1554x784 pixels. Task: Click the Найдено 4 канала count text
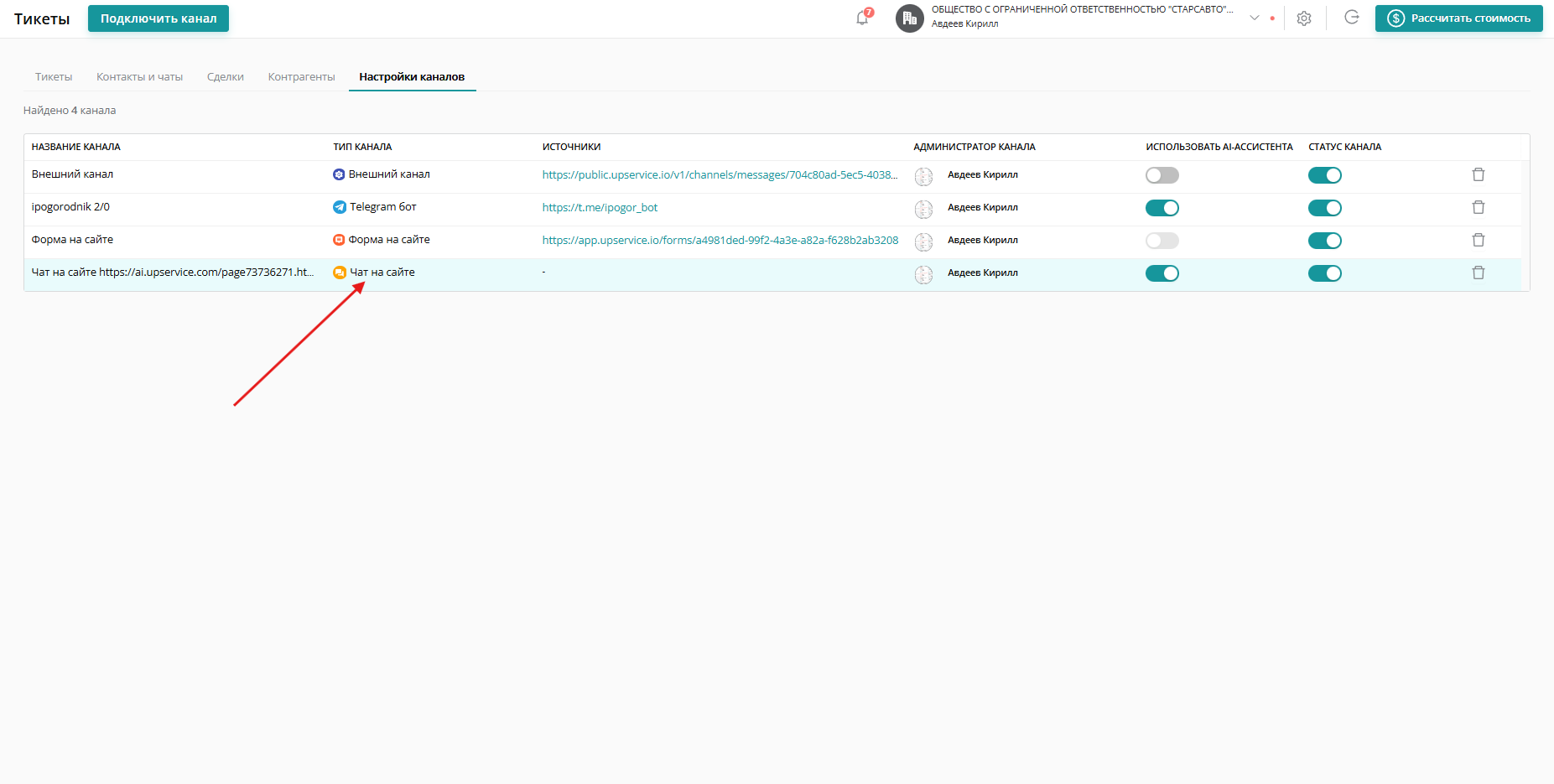point(70,110)
